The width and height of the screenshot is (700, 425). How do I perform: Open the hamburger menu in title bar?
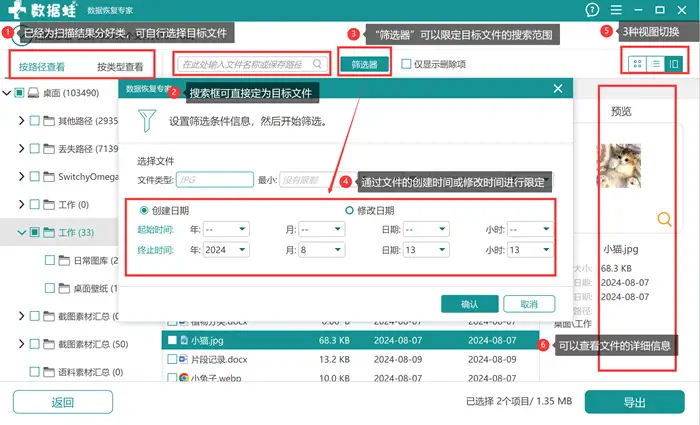point(616,10)
